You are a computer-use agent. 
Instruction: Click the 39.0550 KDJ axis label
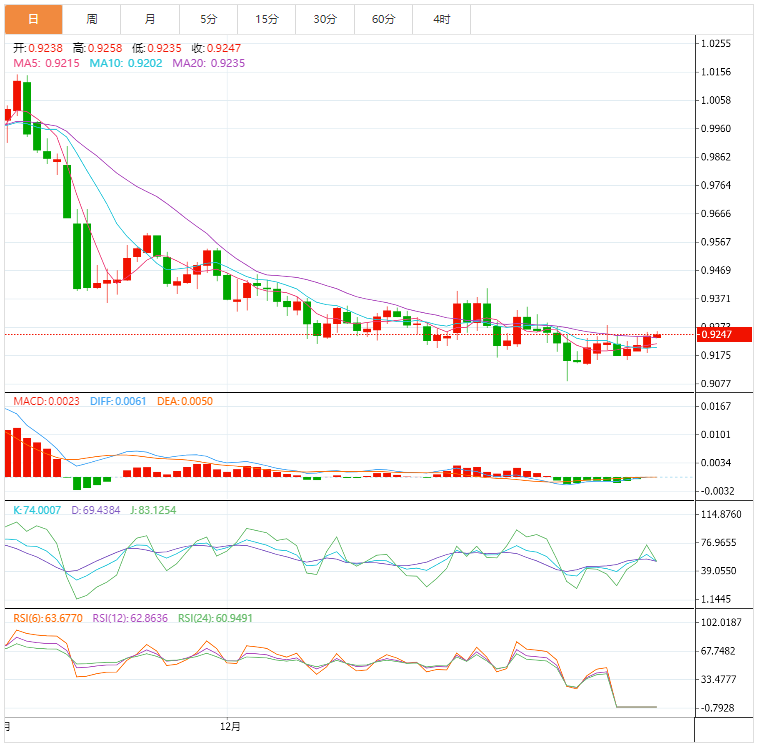click(x=719, y=571)
